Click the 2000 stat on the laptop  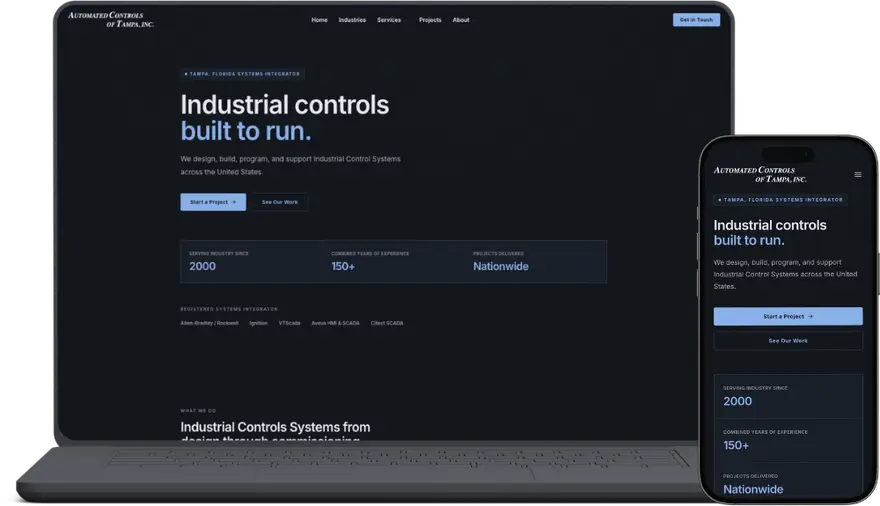pos(202,266)
